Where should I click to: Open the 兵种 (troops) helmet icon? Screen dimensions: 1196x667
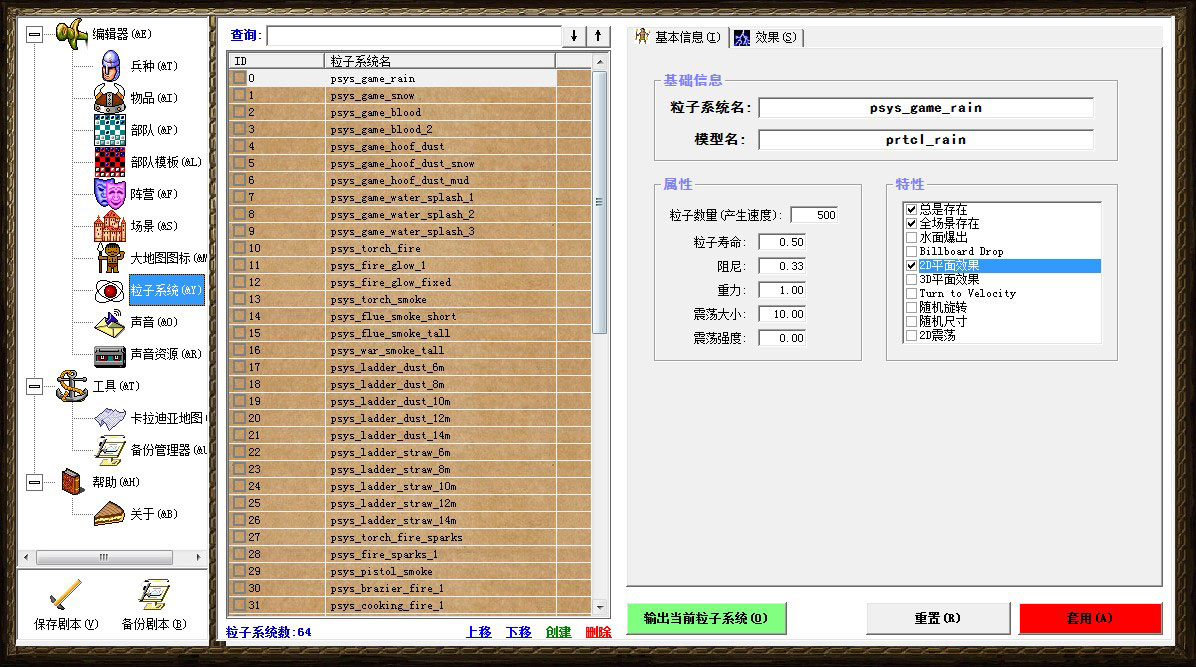point(109,66)
